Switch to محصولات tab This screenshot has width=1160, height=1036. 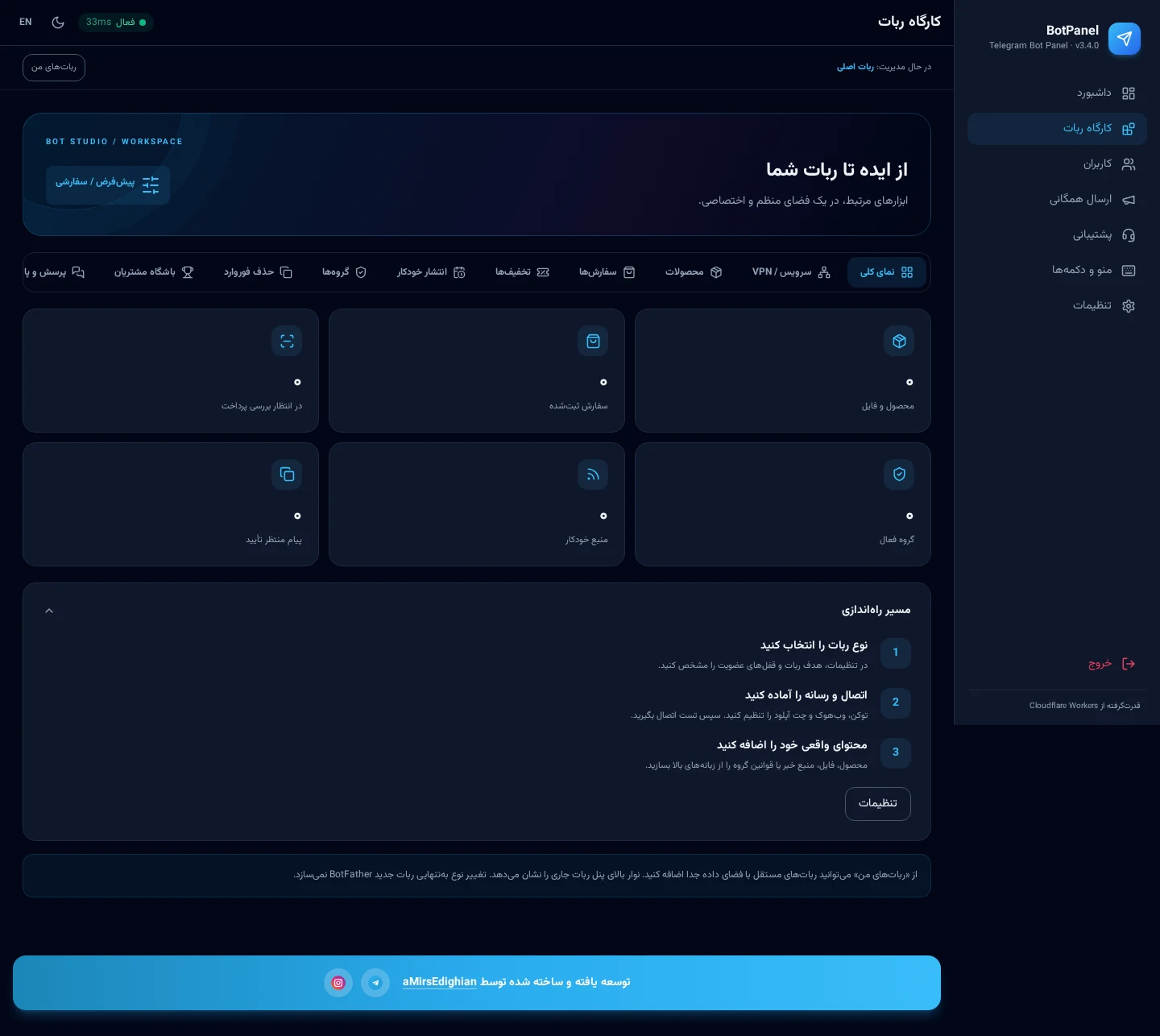point(694,272)
